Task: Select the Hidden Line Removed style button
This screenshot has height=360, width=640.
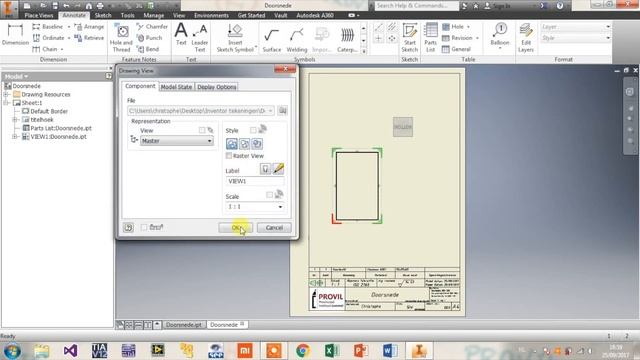Action: tap(244, 144)
